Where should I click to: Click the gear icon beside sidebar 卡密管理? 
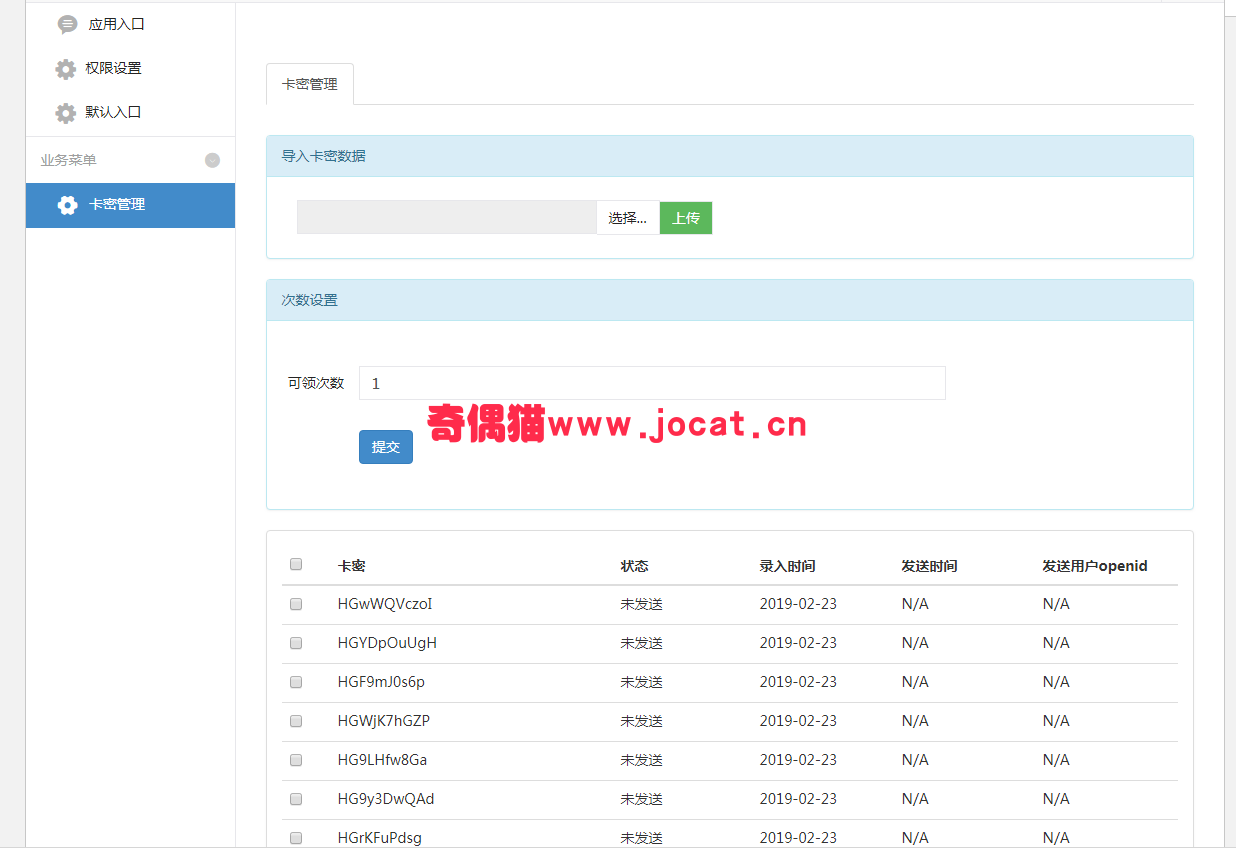[67, 205]
